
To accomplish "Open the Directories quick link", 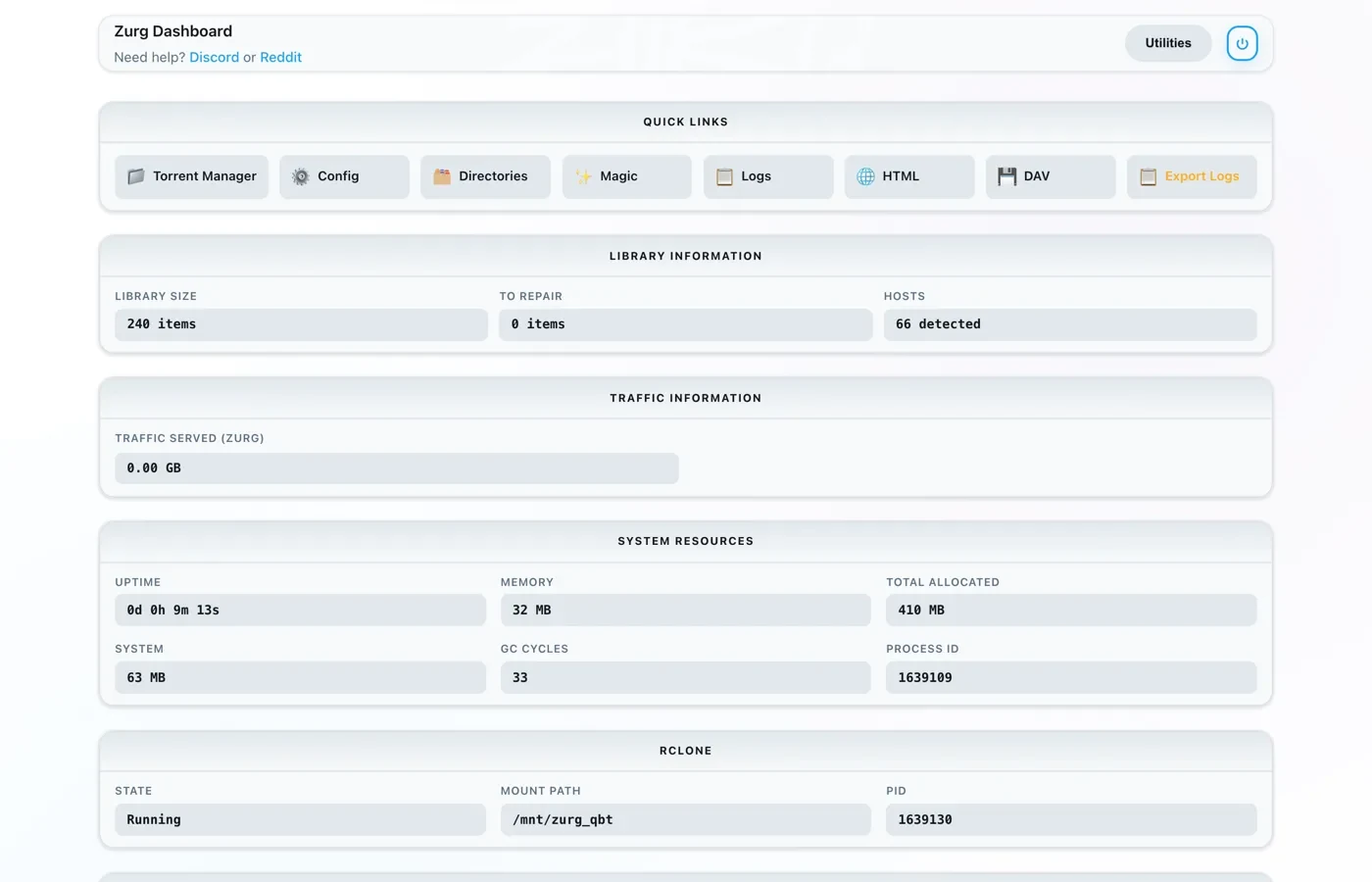I will coord(485,176).
